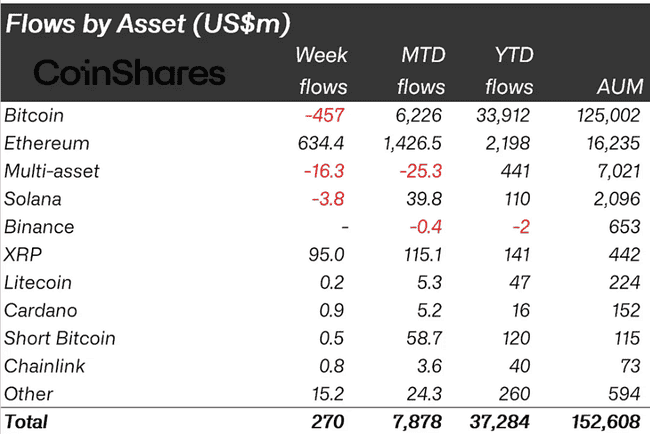Select the Week flows column header
Image resolution: width=650 pixels, height=434 pixels.
coord(322,71)
